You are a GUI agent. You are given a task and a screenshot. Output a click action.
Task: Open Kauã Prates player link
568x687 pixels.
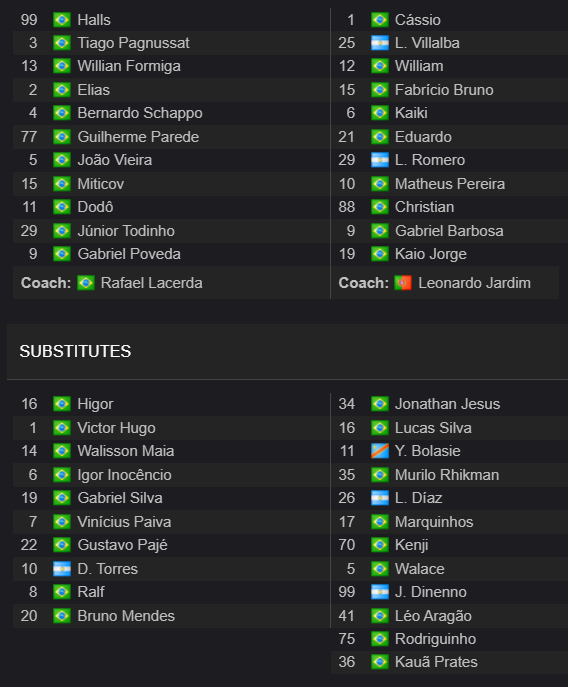tap(436, 662)
